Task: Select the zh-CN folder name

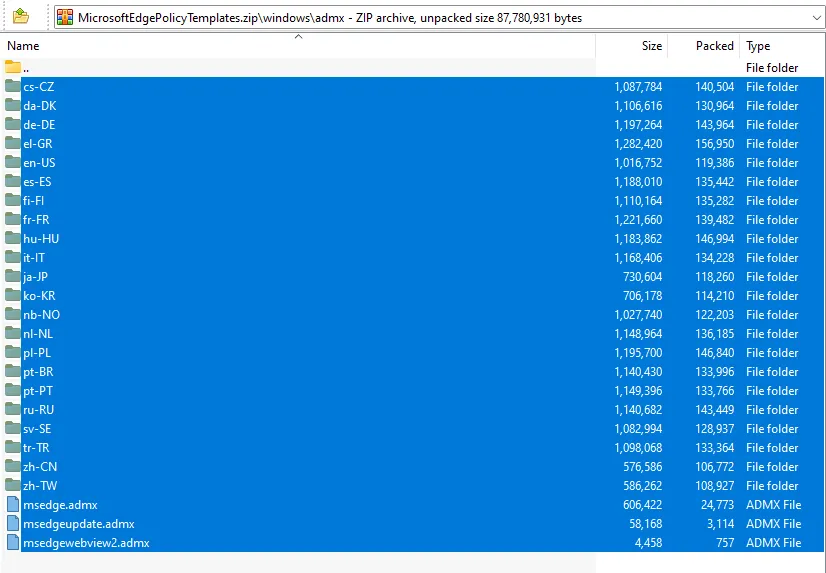Action: (40, 467)
